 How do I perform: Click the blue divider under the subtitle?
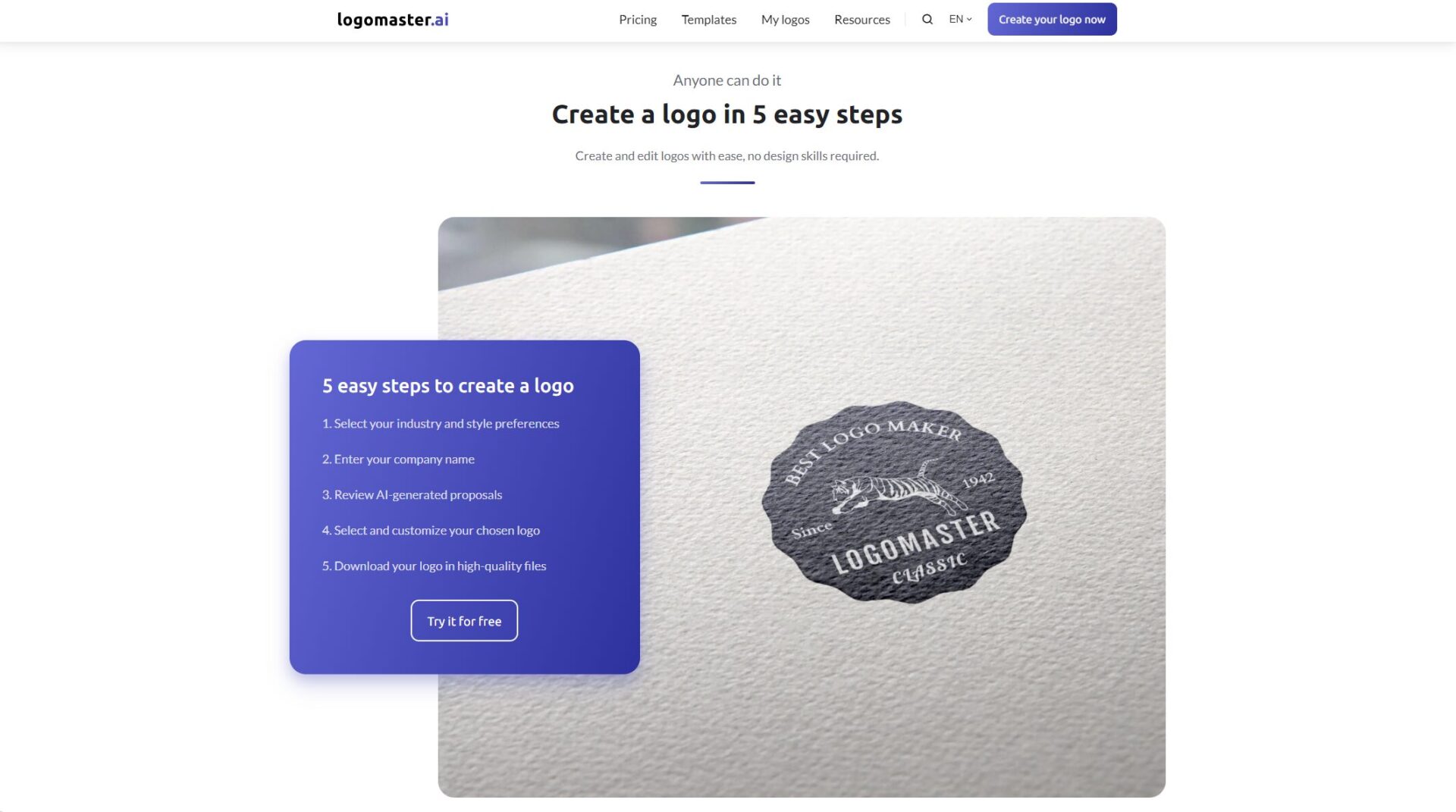point(727,183)
